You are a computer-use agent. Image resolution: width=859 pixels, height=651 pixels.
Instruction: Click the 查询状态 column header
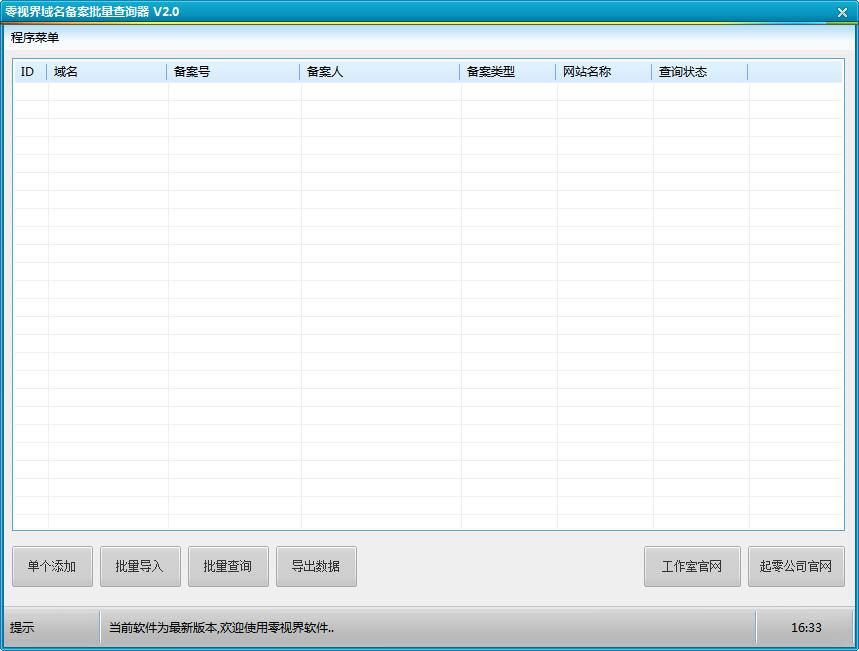pos(700,72)
